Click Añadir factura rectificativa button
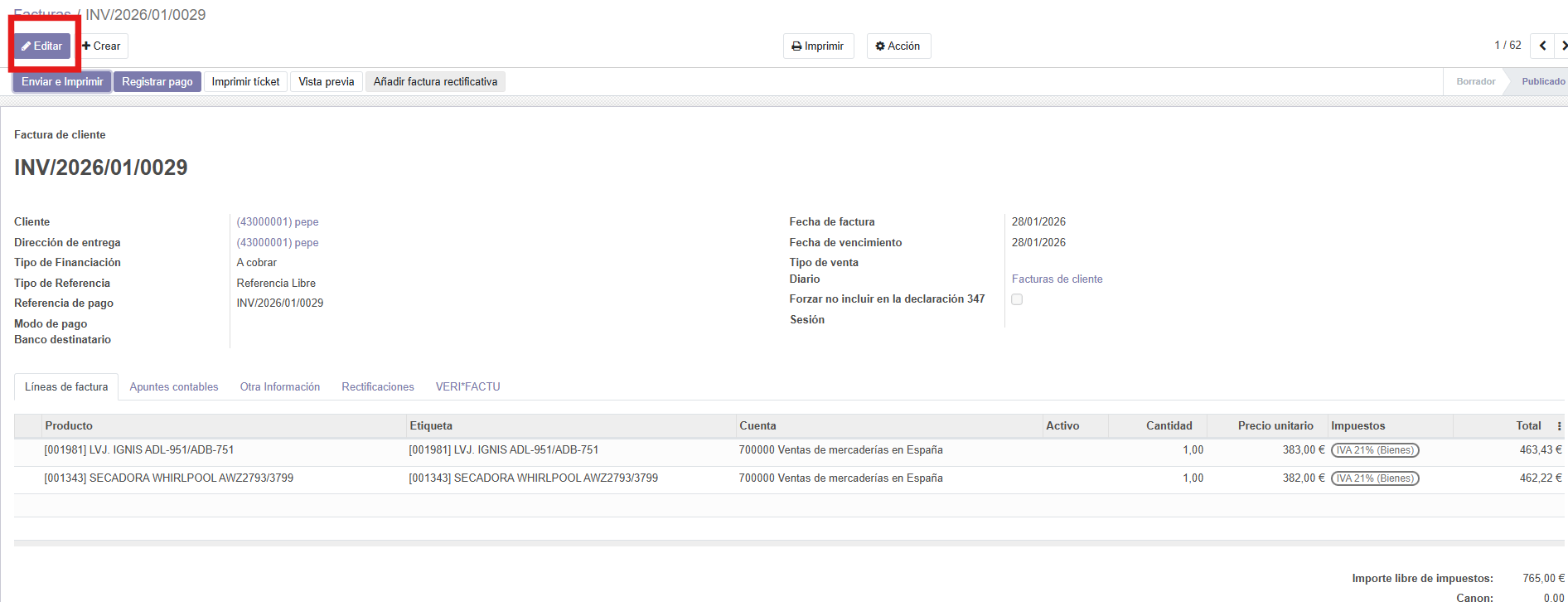 pos(435,82)
